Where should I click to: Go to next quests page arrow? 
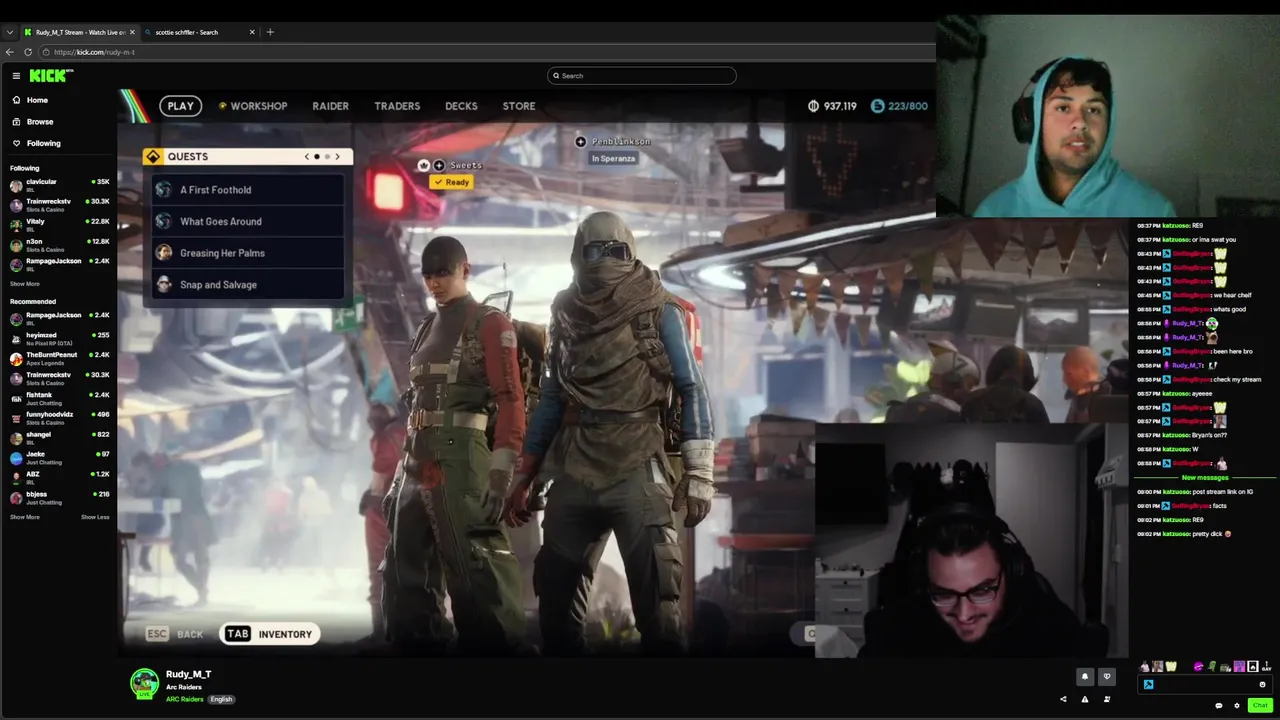click(x=338, y=157)
